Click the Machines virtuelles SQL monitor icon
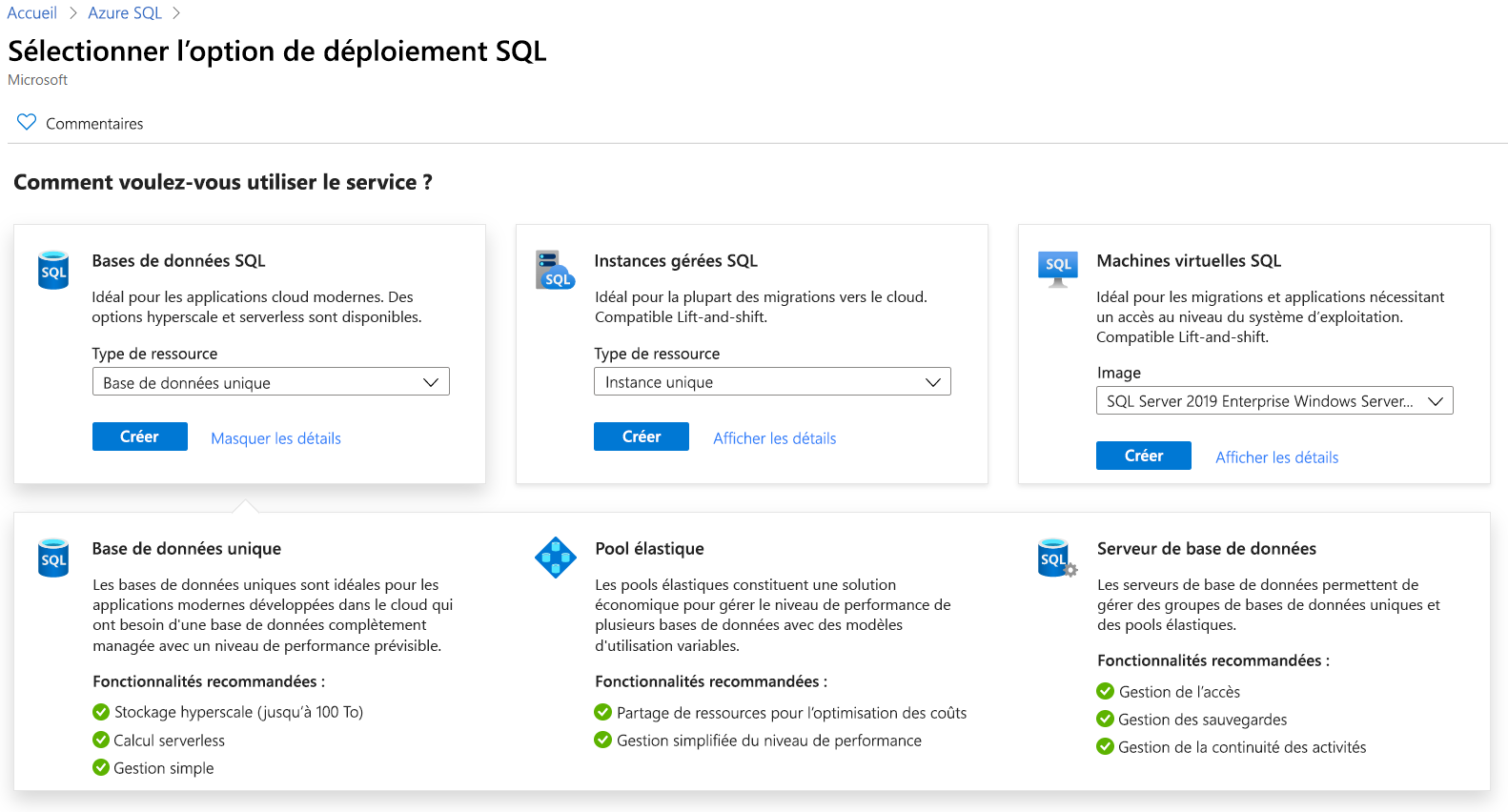1508x812 pixels. pos(1058,269)
